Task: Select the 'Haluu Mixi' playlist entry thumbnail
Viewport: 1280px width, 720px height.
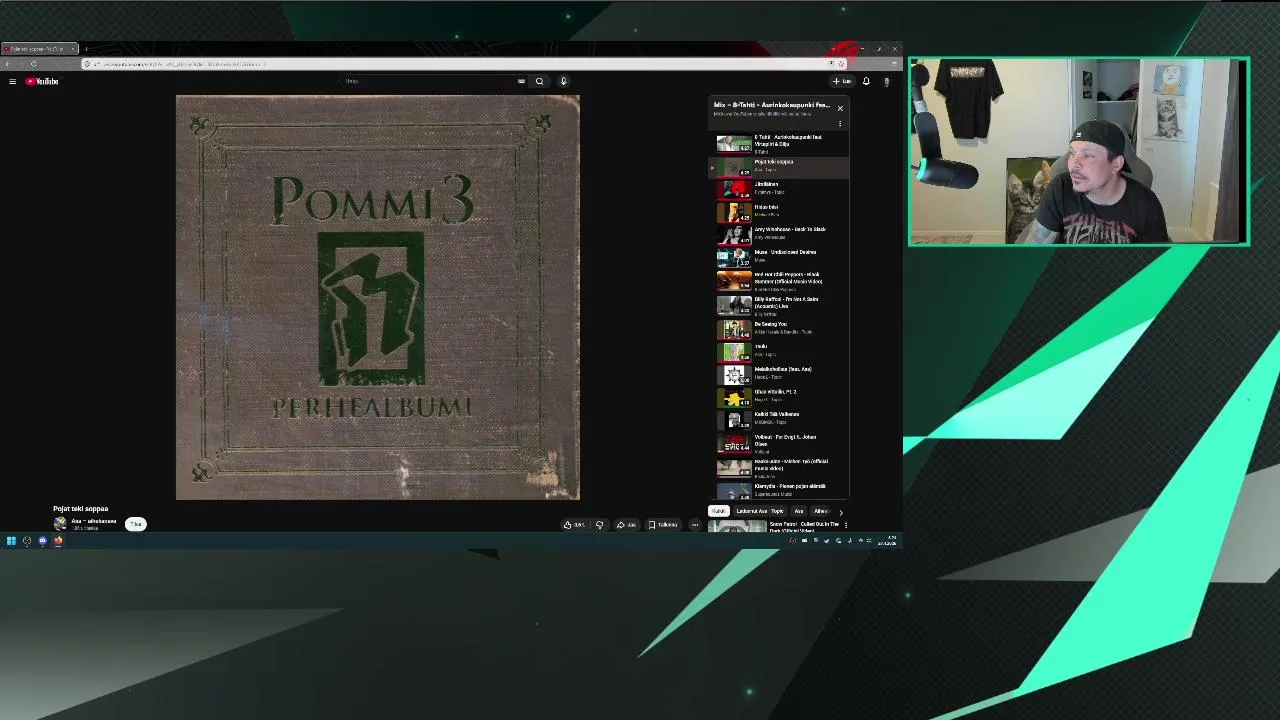Action: [x=734, y=212]
